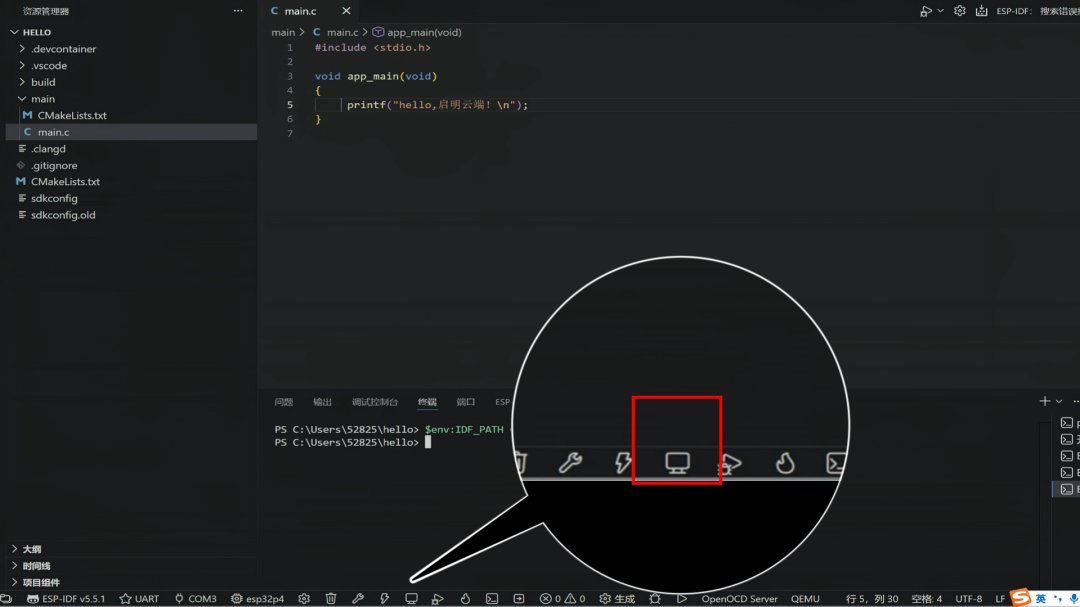Click the Full Clean trash icon
The height and width of the screenshot is (607, 1080).
(331, 599)
